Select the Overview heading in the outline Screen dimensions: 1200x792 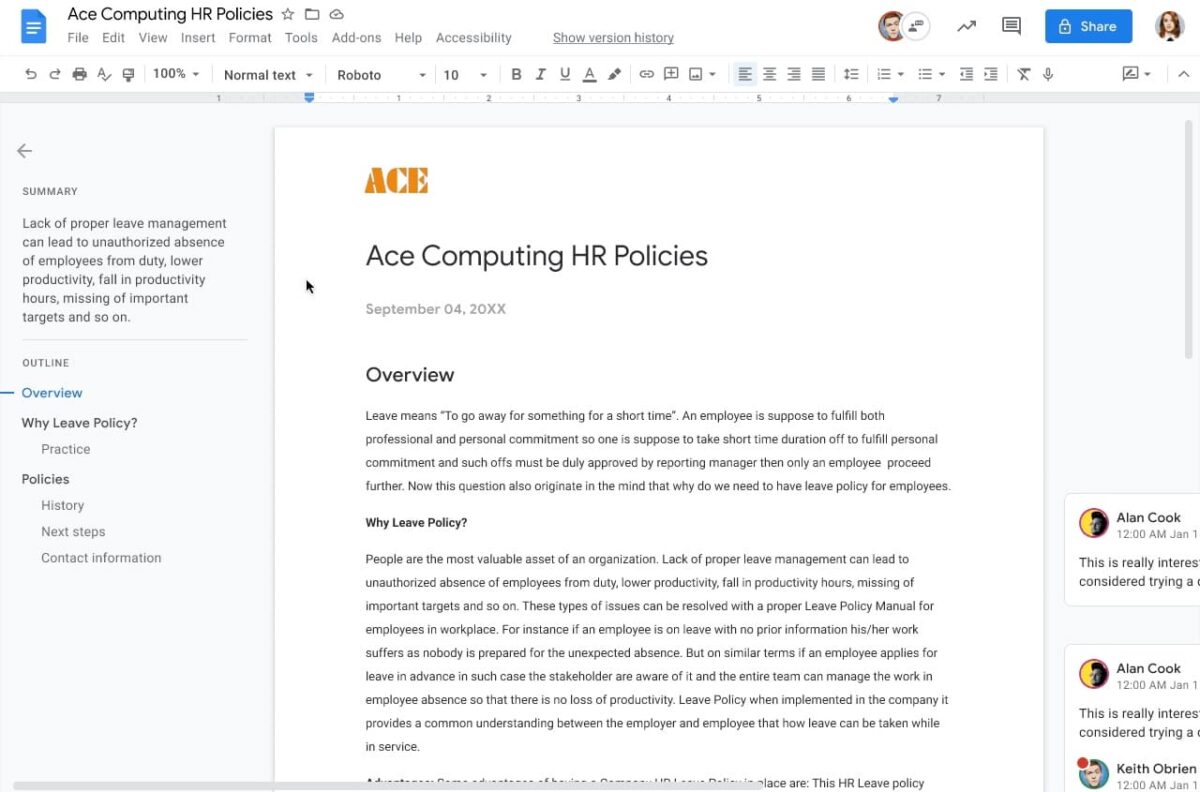[x=51, y=392]
